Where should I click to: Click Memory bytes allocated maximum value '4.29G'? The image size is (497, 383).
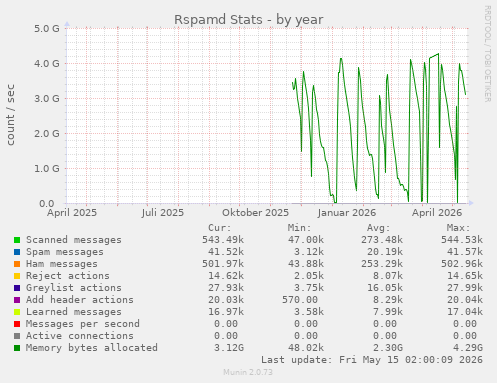[x=468, y=348]
